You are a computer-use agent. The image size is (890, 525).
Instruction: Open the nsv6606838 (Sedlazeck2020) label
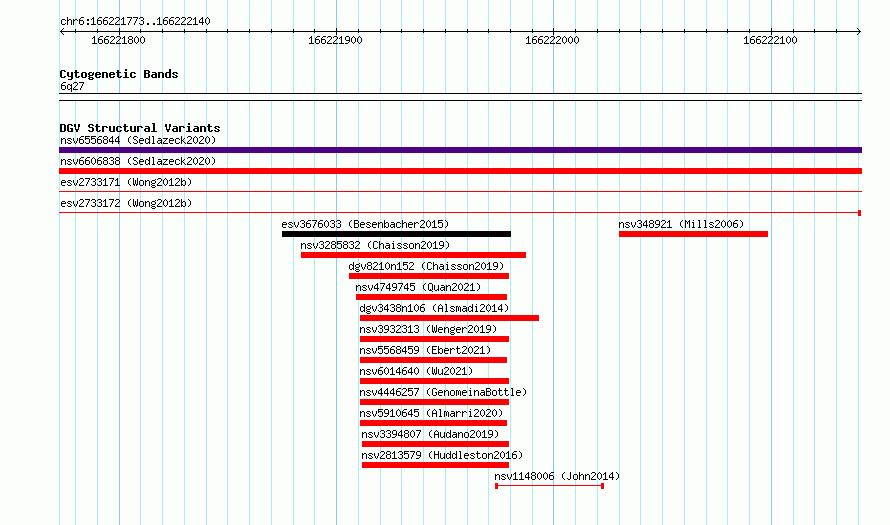(x=138, y=161)
